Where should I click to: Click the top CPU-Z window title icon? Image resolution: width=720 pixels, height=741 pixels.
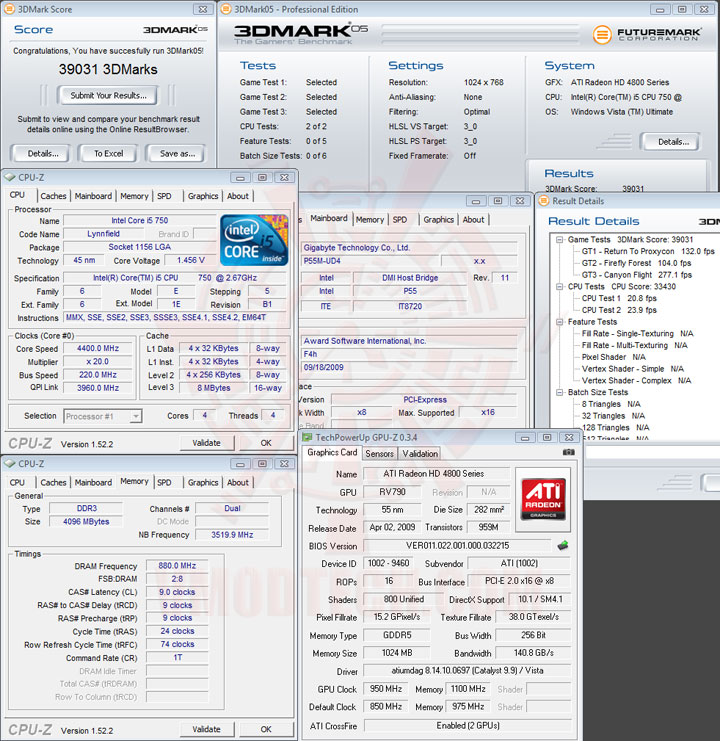coord(10,177)
